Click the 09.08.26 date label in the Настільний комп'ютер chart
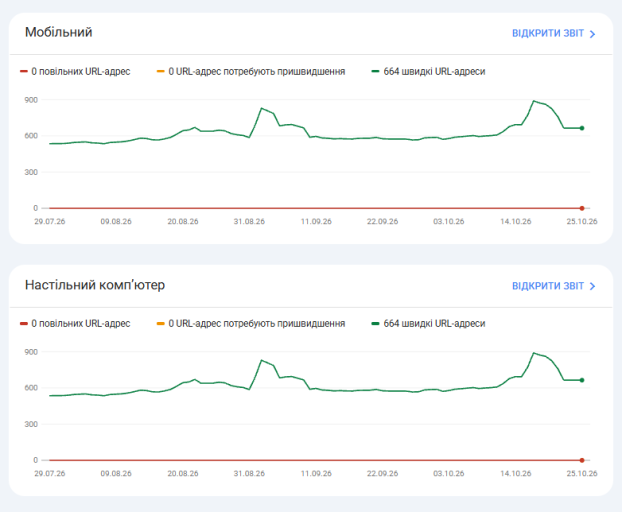 (x=116, y=473)
